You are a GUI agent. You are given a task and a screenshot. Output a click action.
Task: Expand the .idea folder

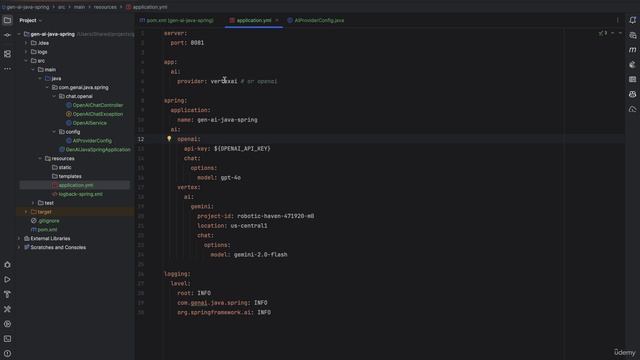[x=26, y=43]
